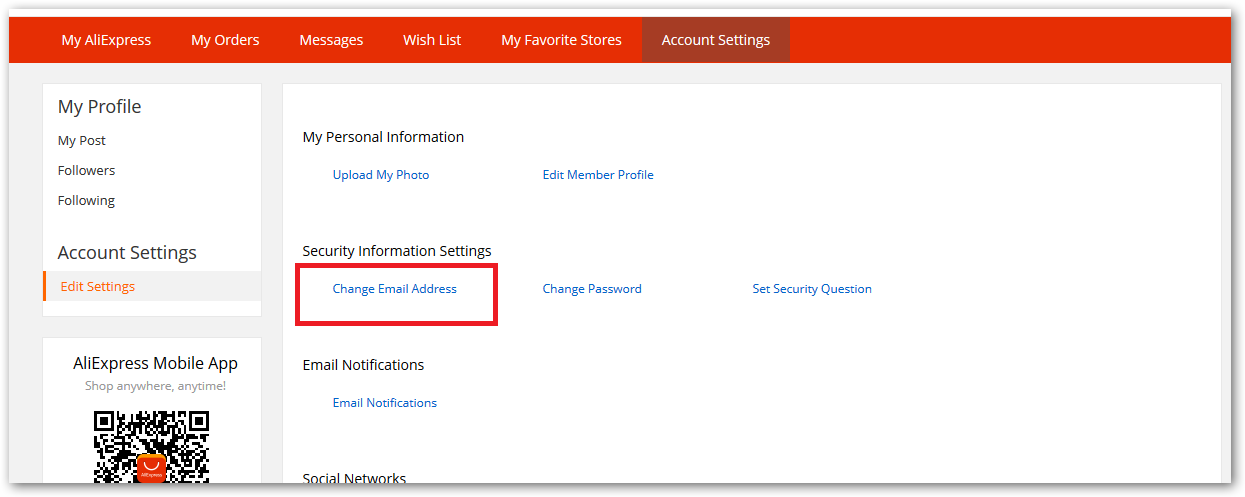Open the Messages tab
The width and height of the screenshot is (1245, 497).
click(331, 40)
